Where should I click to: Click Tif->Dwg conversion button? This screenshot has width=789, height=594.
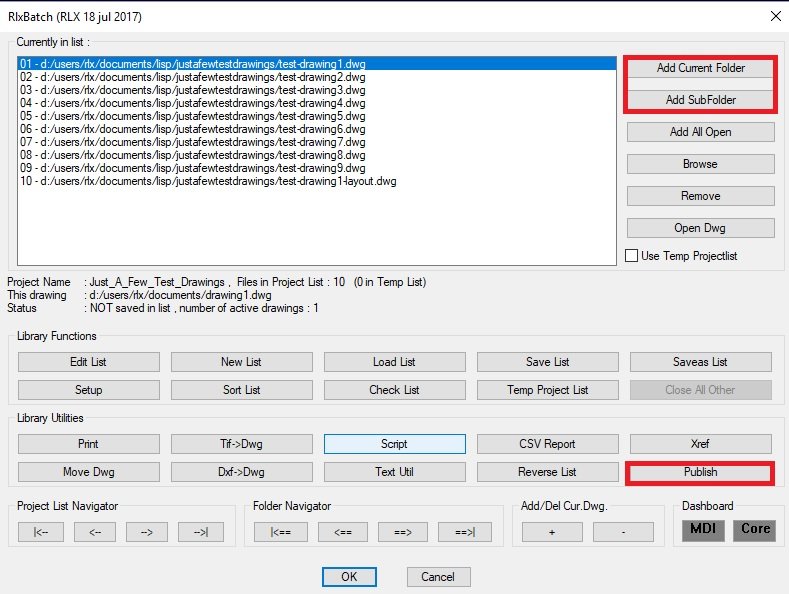pos(242,444)
